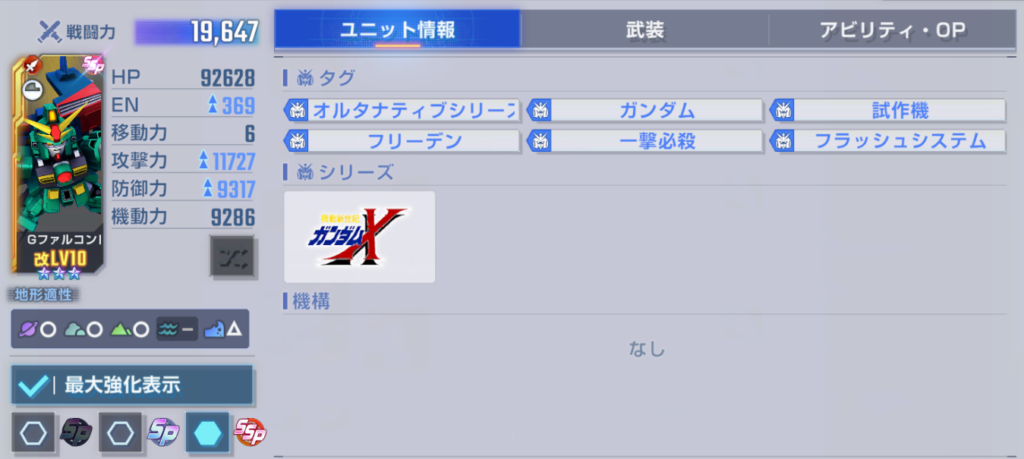Screen dimensions: 1024x459
Task: Open the 試作機 tag
Action: (x=888, y=110)
